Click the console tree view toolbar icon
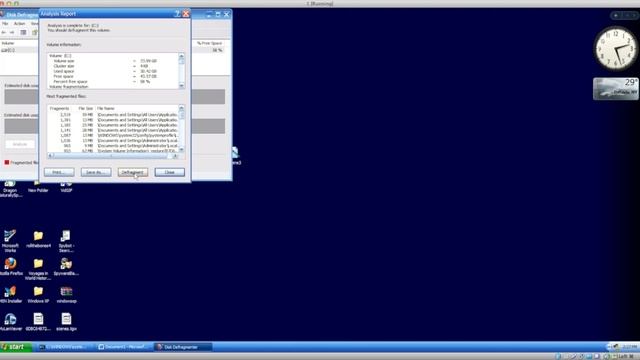 click(23, 32)
